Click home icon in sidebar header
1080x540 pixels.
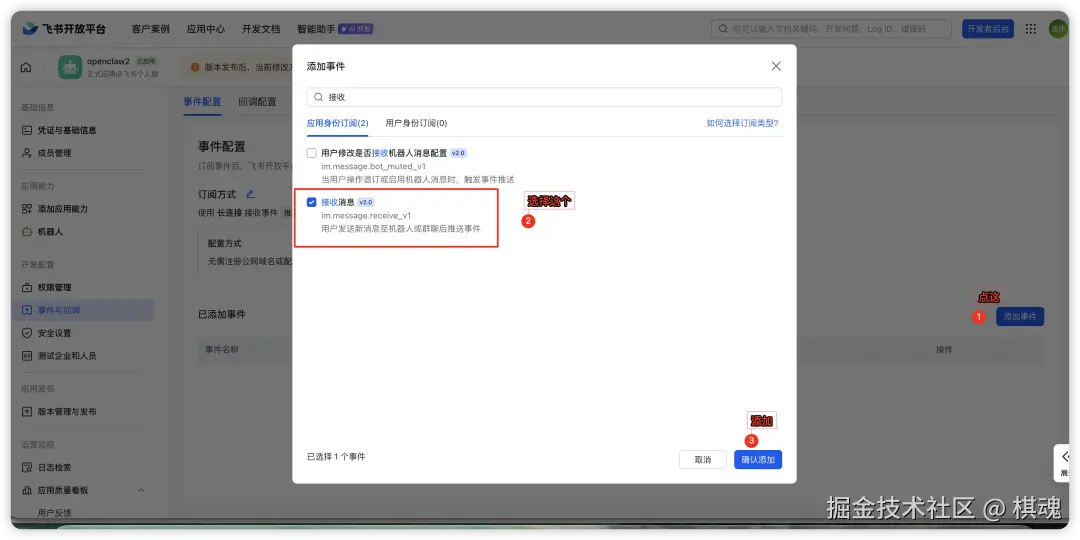(26, 68)
